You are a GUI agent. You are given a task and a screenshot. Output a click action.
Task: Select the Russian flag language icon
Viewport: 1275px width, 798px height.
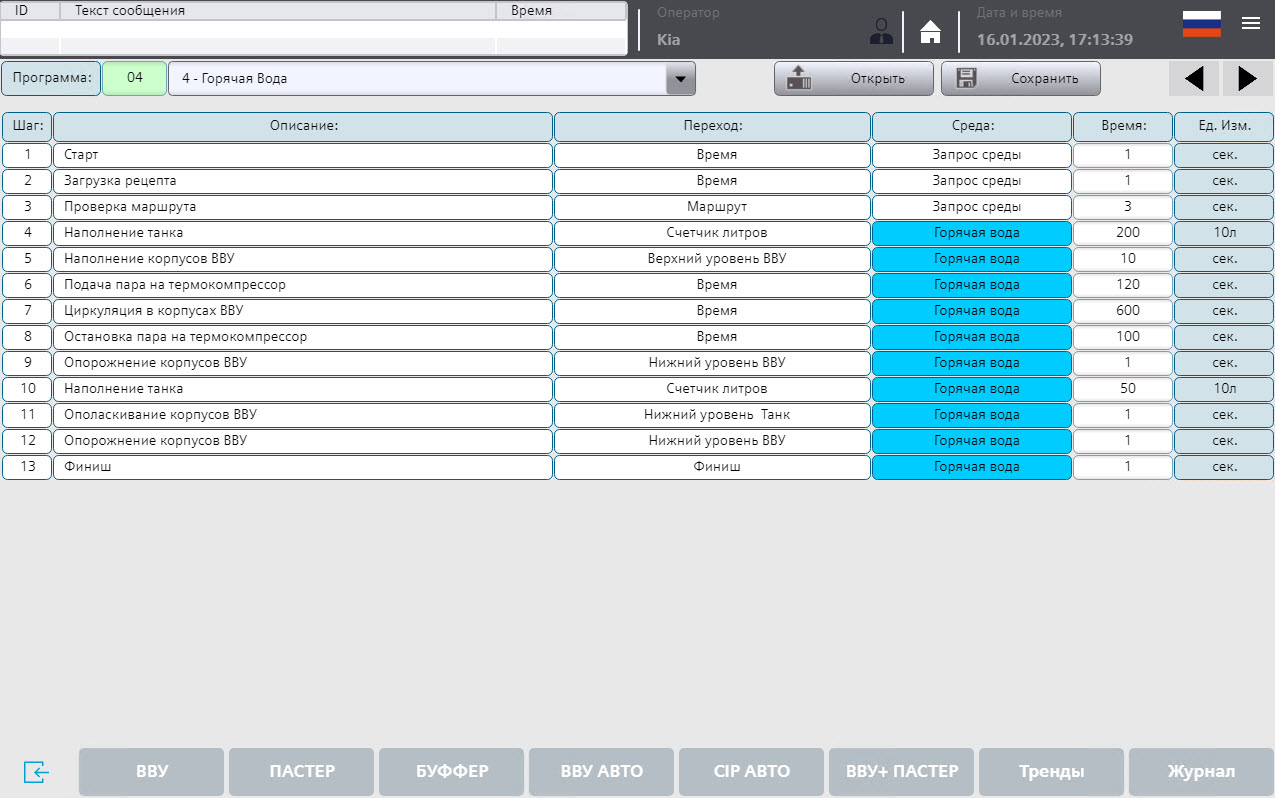pos(1201,24)
